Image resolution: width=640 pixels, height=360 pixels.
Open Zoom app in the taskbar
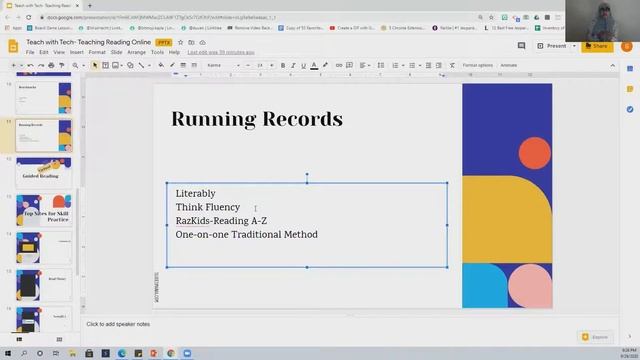click(187, 353)
